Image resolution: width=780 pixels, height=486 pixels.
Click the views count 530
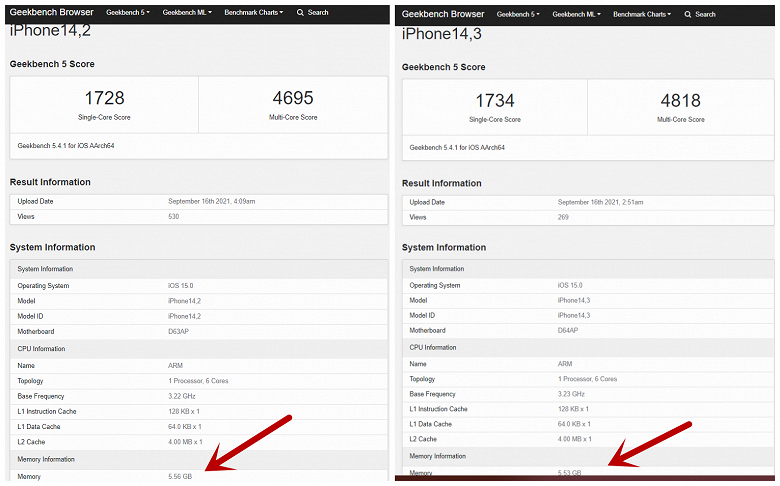coord(173,216)
